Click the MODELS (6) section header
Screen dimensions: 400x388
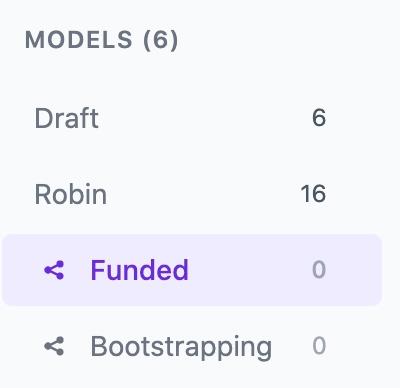[101, 40]
